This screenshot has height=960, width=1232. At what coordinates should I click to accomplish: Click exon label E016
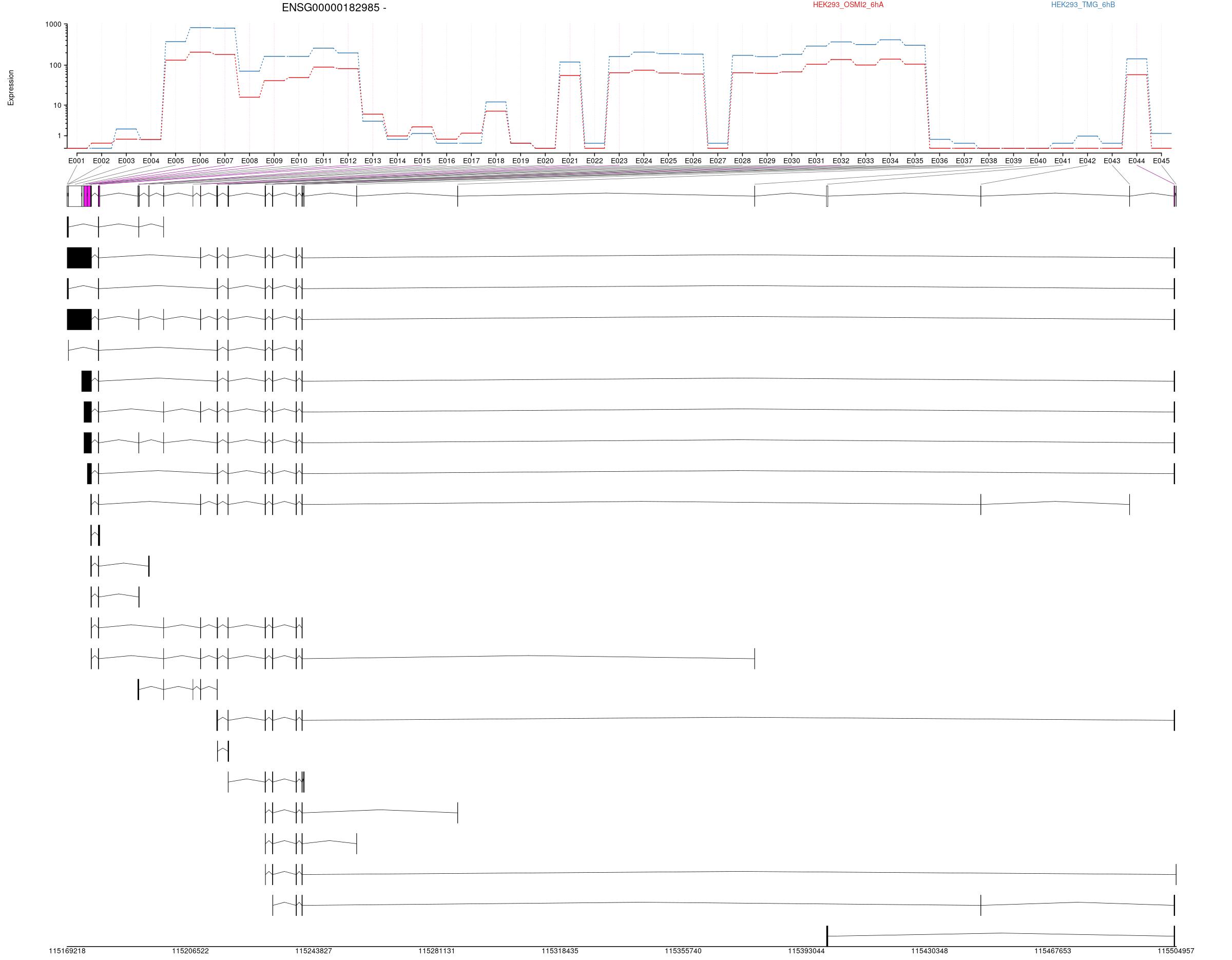point(447,161)
